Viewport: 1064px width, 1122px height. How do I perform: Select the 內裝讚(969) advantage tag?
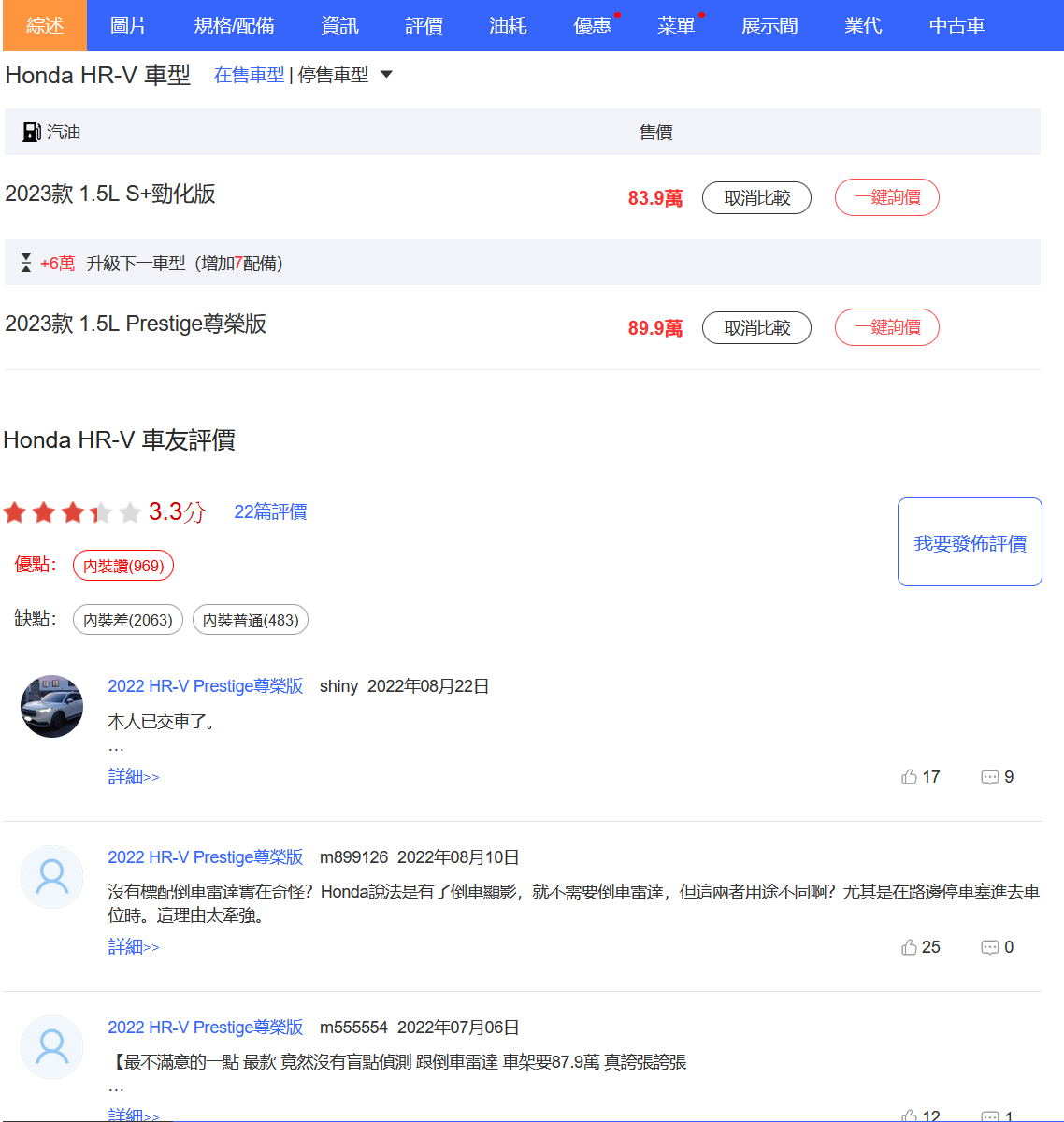point(123,566)
